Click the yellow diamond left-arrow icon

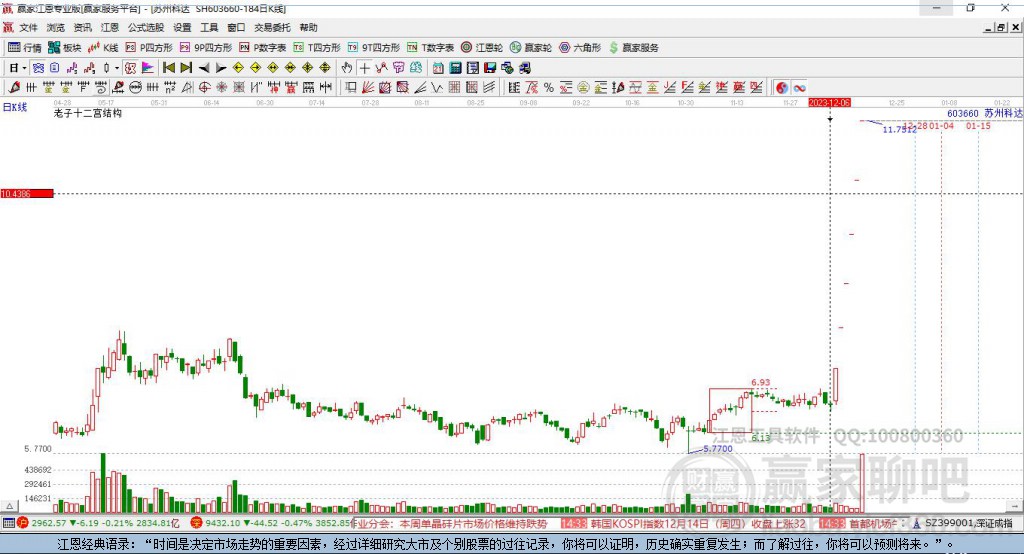(238, 68)
